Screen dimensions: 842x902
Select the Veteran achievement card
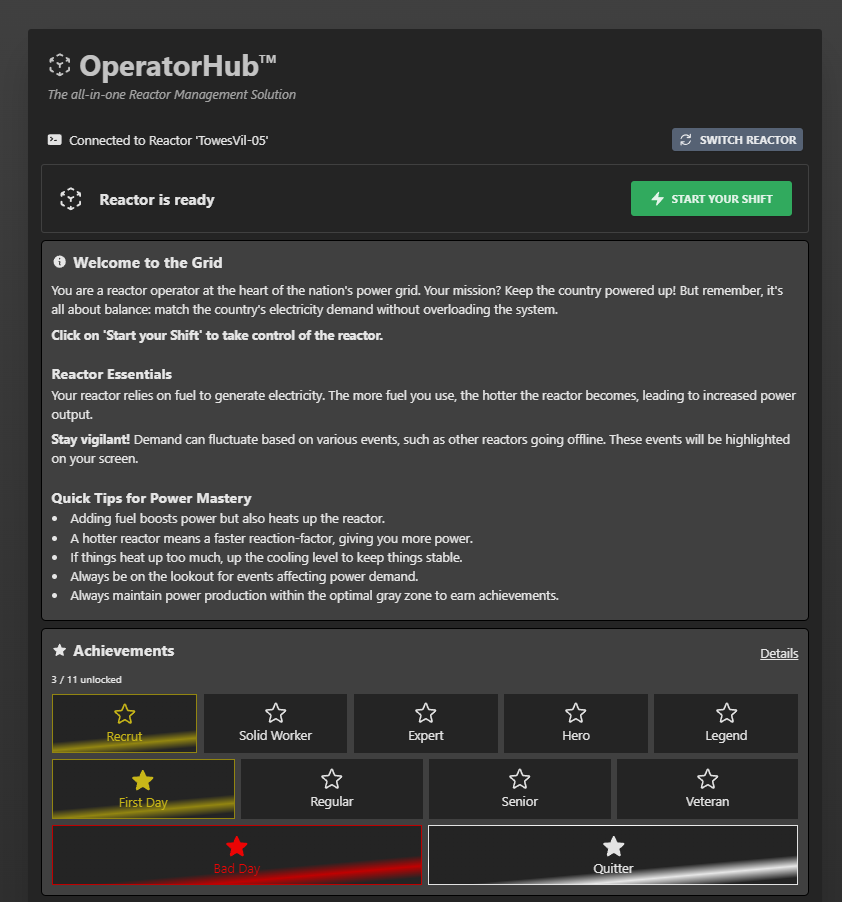707,789
